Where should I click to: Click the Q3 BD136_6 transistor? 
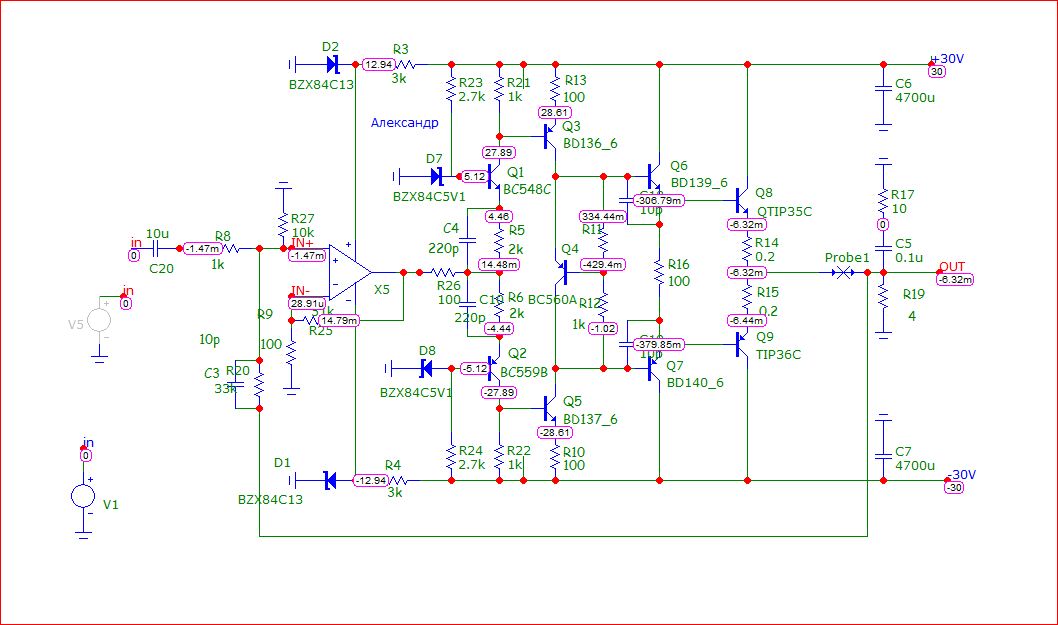550,136
